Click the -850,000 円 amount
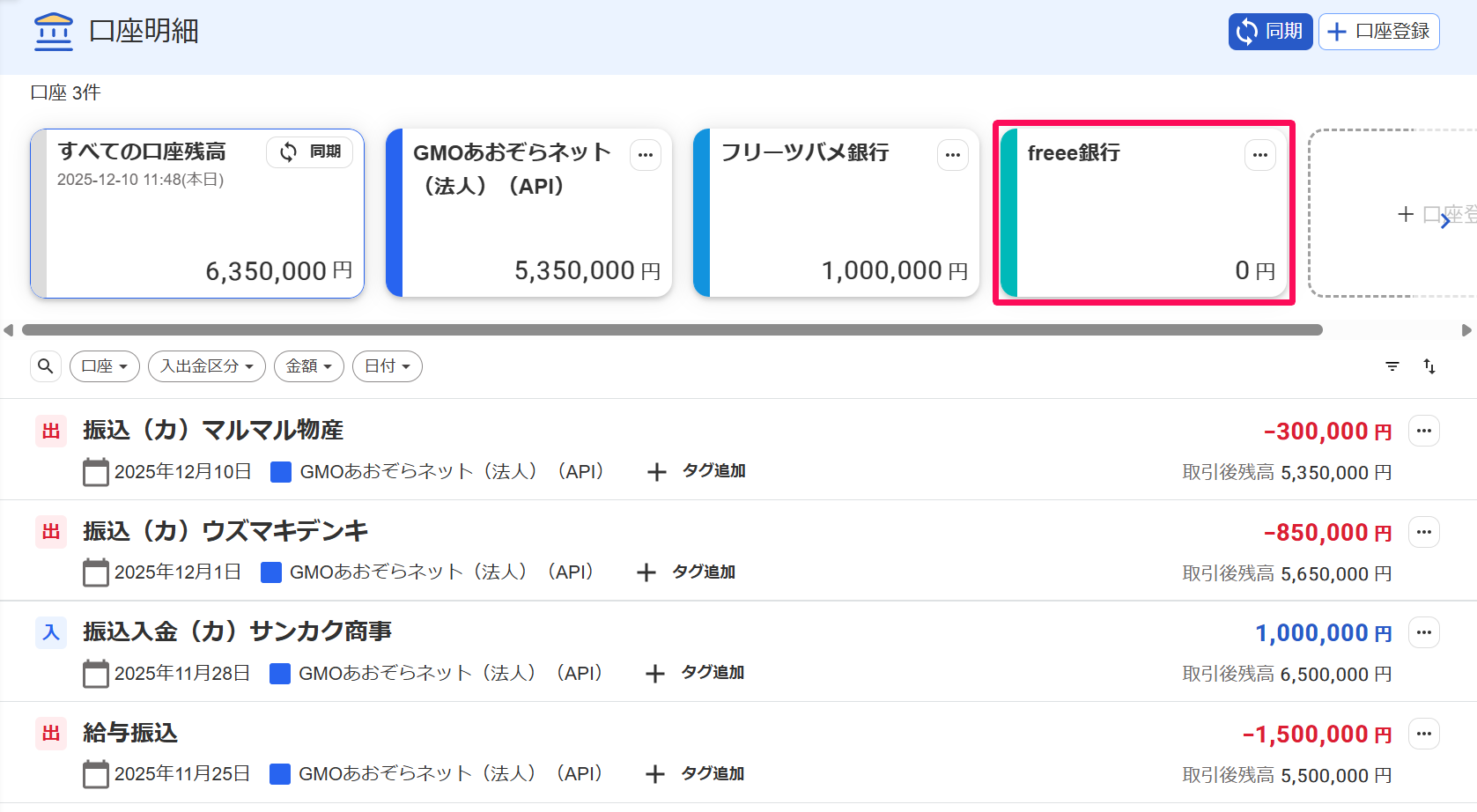This screenshot has width=1477, height=812. pyautogui.click(x=1328, y=533)
